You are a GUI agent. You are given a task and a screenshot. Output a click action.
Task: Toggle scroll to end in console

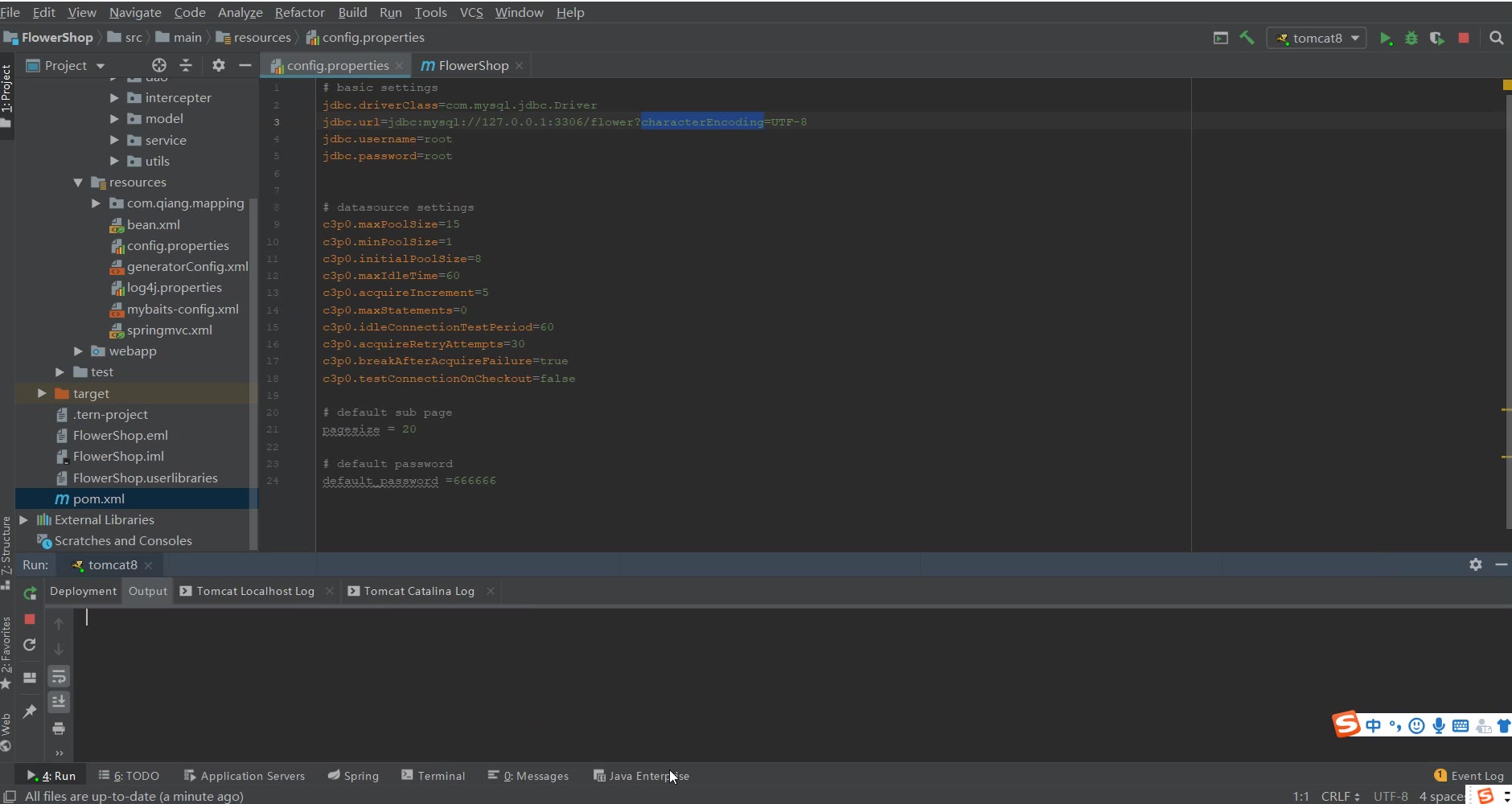coord(59,702)
